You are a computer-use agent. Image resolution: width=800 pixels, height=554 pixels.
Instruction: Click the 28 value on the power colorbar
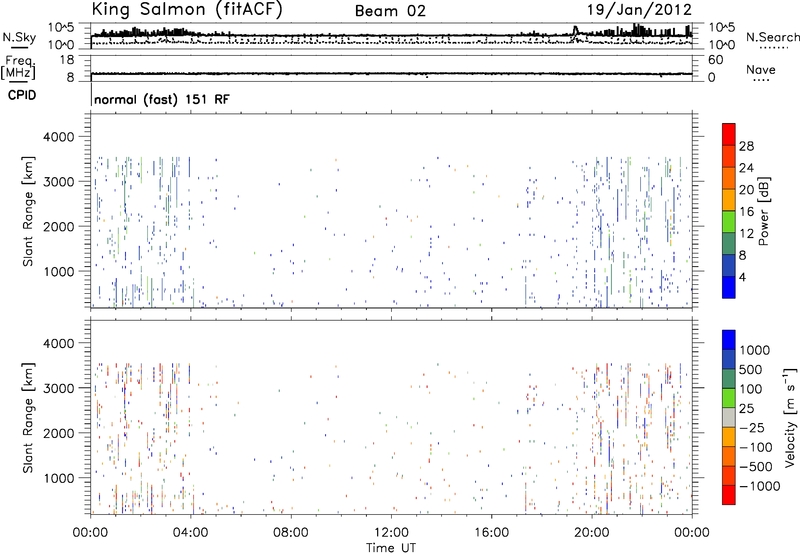click(x=746, y=146)
